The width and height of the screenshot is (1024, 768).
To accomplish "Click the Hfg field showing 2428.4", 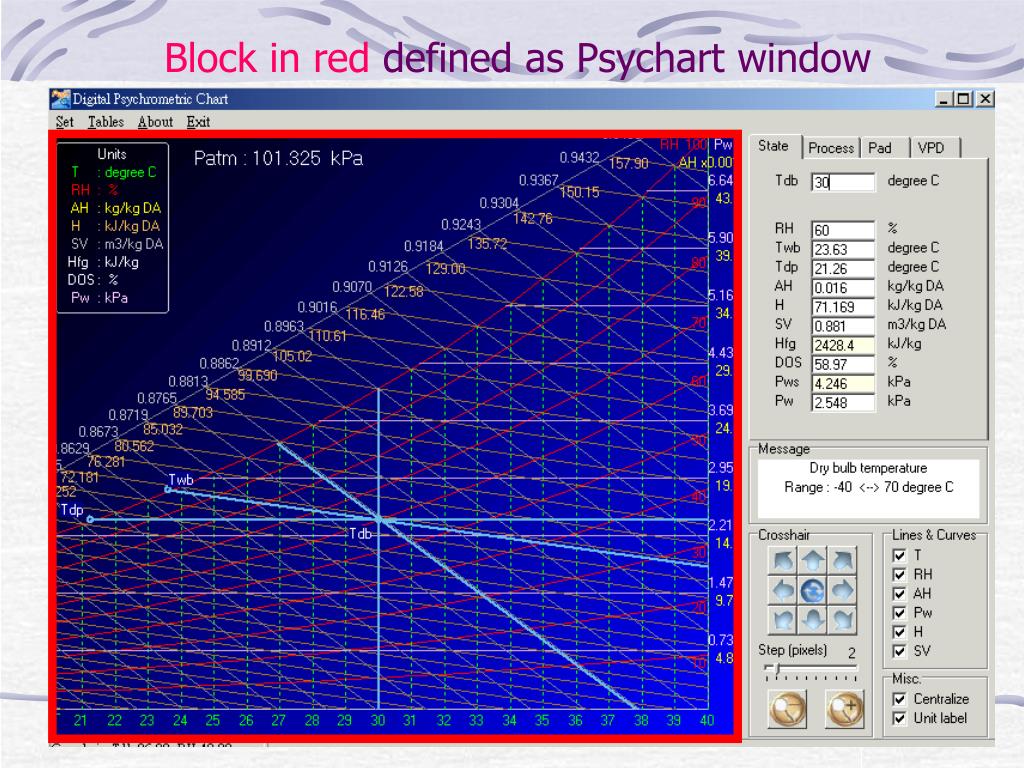I will [843, 345].
